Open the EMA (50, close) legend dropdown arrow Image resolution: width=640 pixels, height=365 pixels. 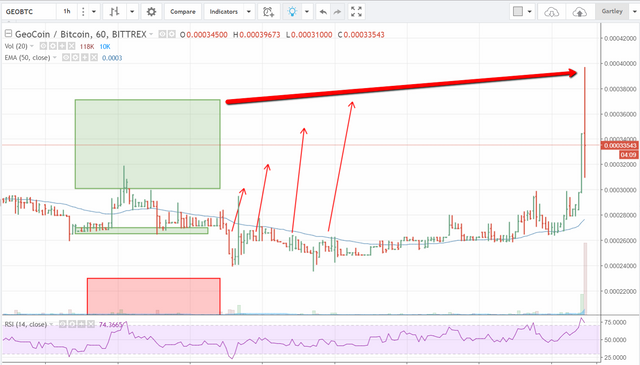[x=55, y=57]
